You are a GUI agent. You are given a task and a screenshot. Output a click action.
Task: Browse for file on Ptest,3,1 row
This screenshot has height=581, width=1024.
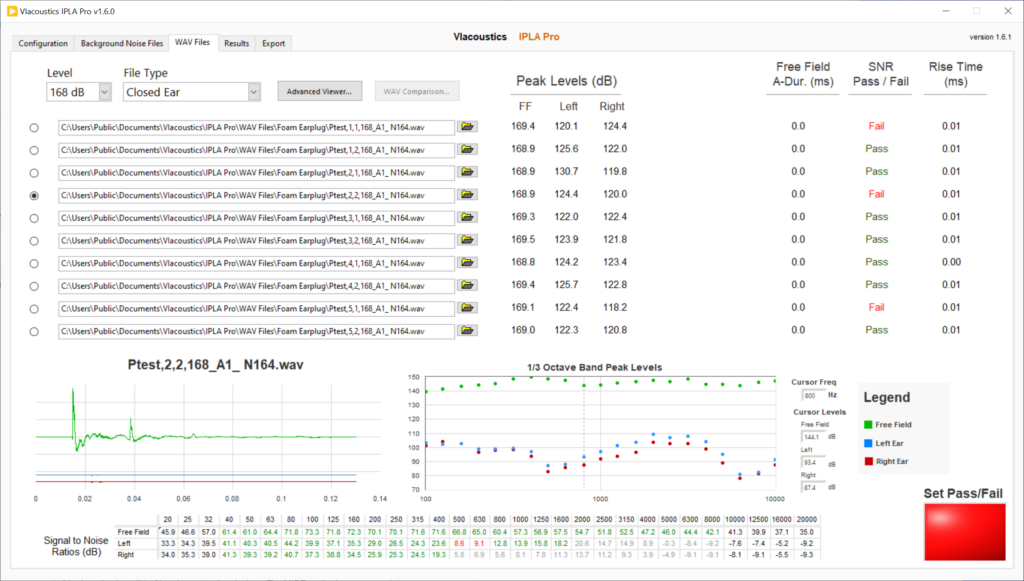point(467,217)
